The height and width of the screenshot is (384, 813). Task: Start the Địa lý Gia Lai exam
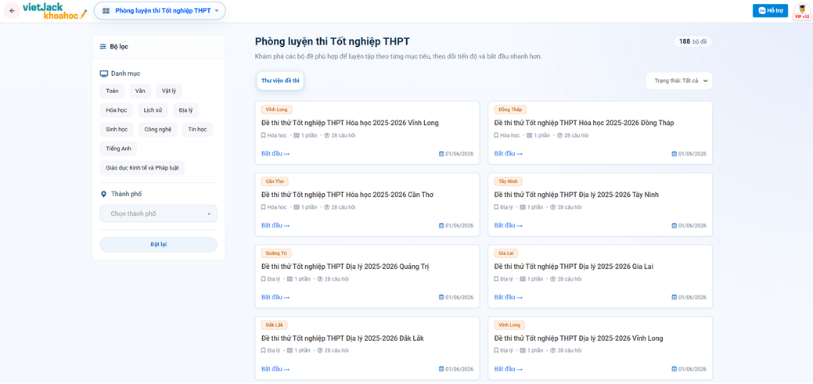pos(508,297)
